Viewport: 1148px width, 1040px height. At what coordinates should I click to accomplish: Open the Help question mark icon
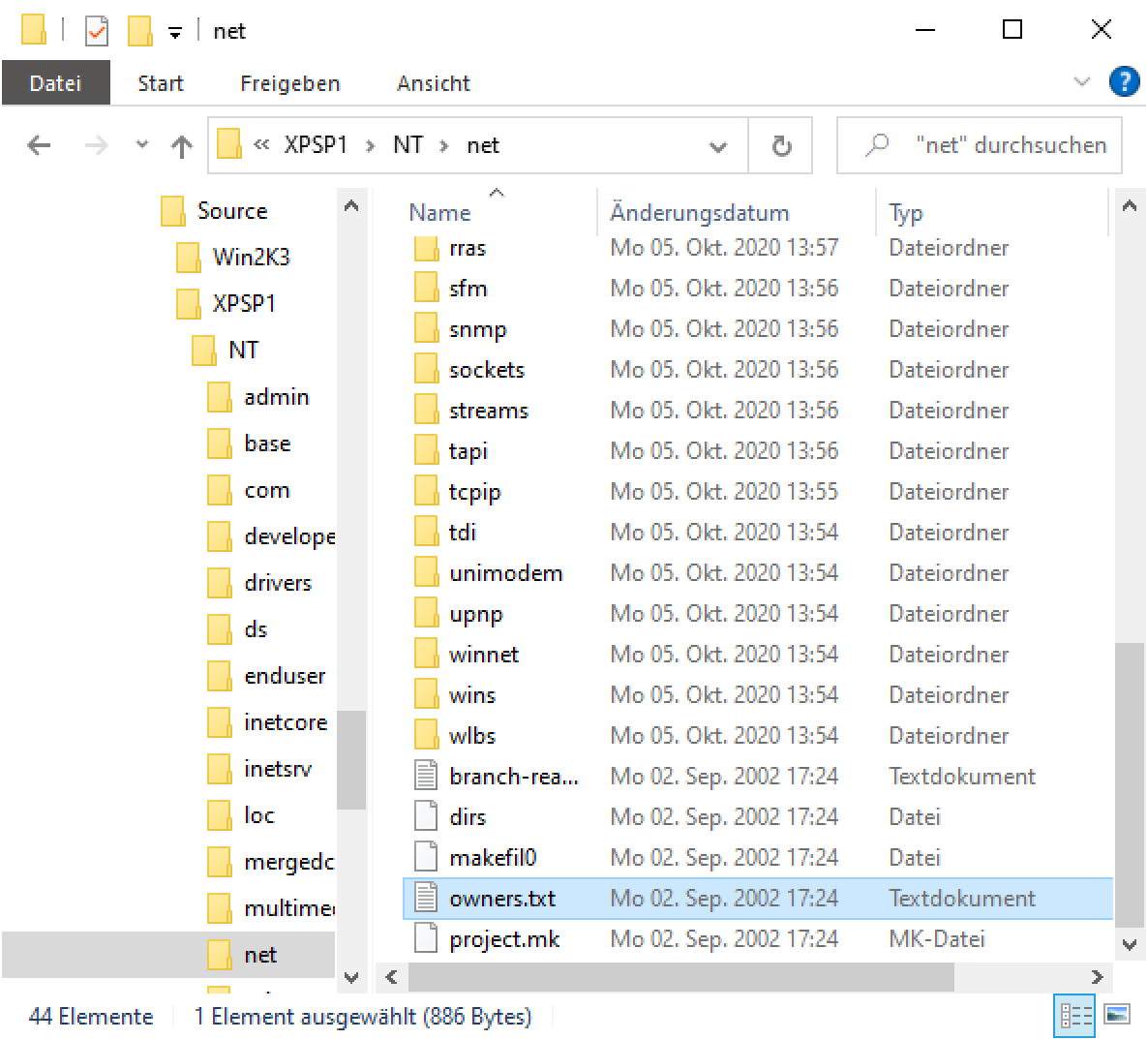pyautogui.click(x=1124, y=81)
